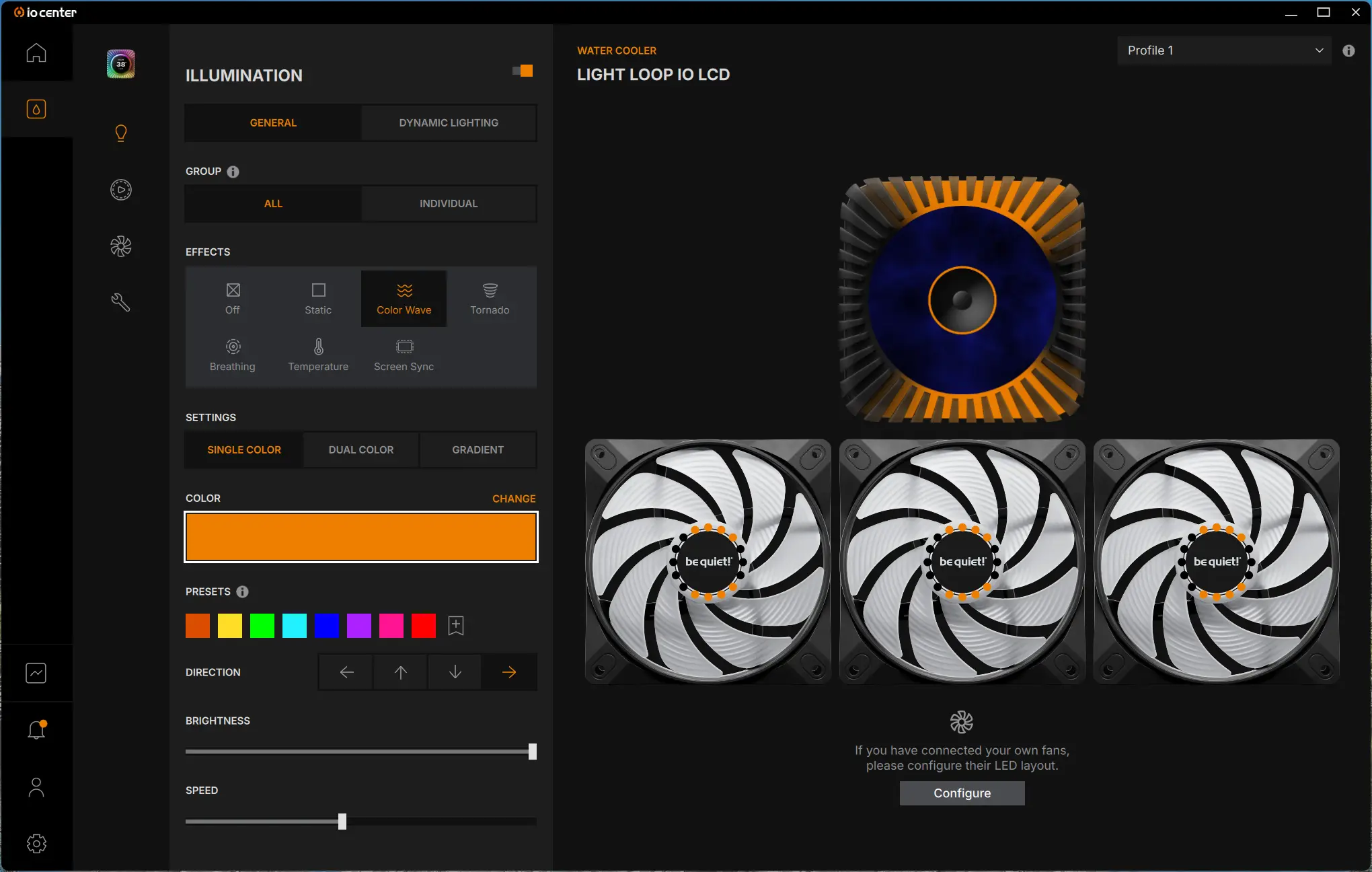Open the Home page in sidebar
Viewport: 1372px width, 872px height.
click(x=36, y=52)
